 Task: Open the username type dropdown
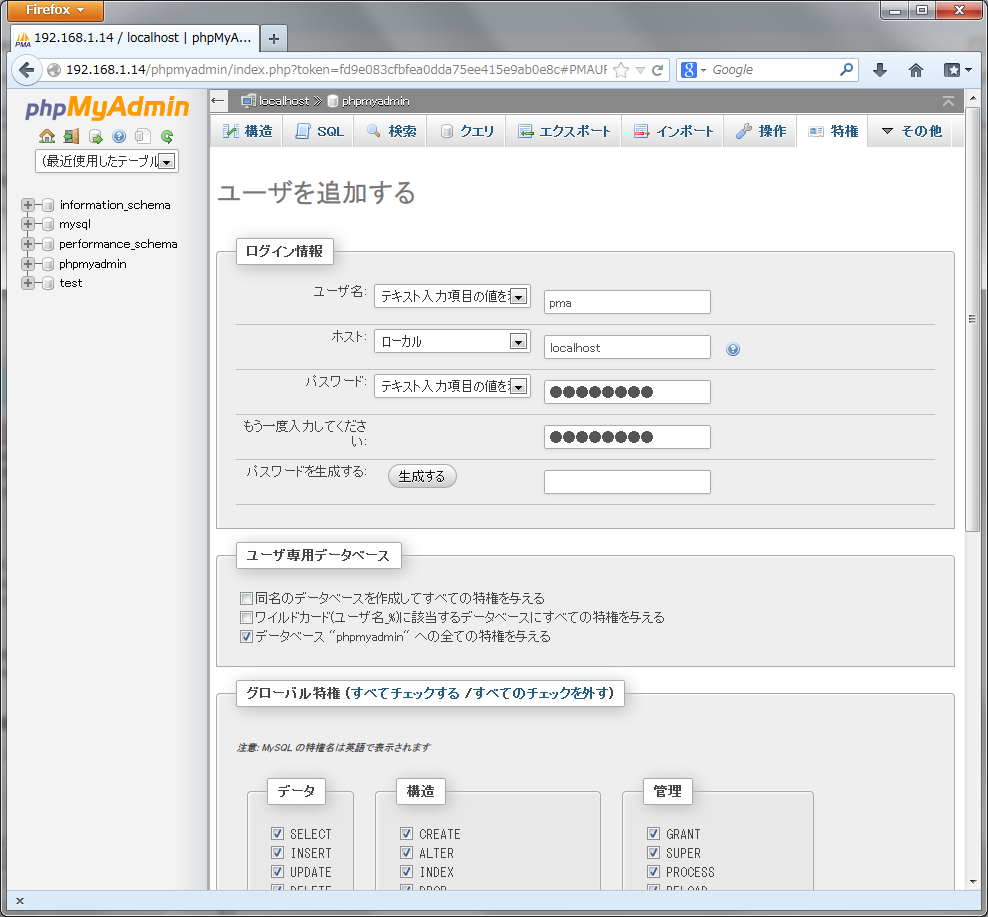point(452,296)
